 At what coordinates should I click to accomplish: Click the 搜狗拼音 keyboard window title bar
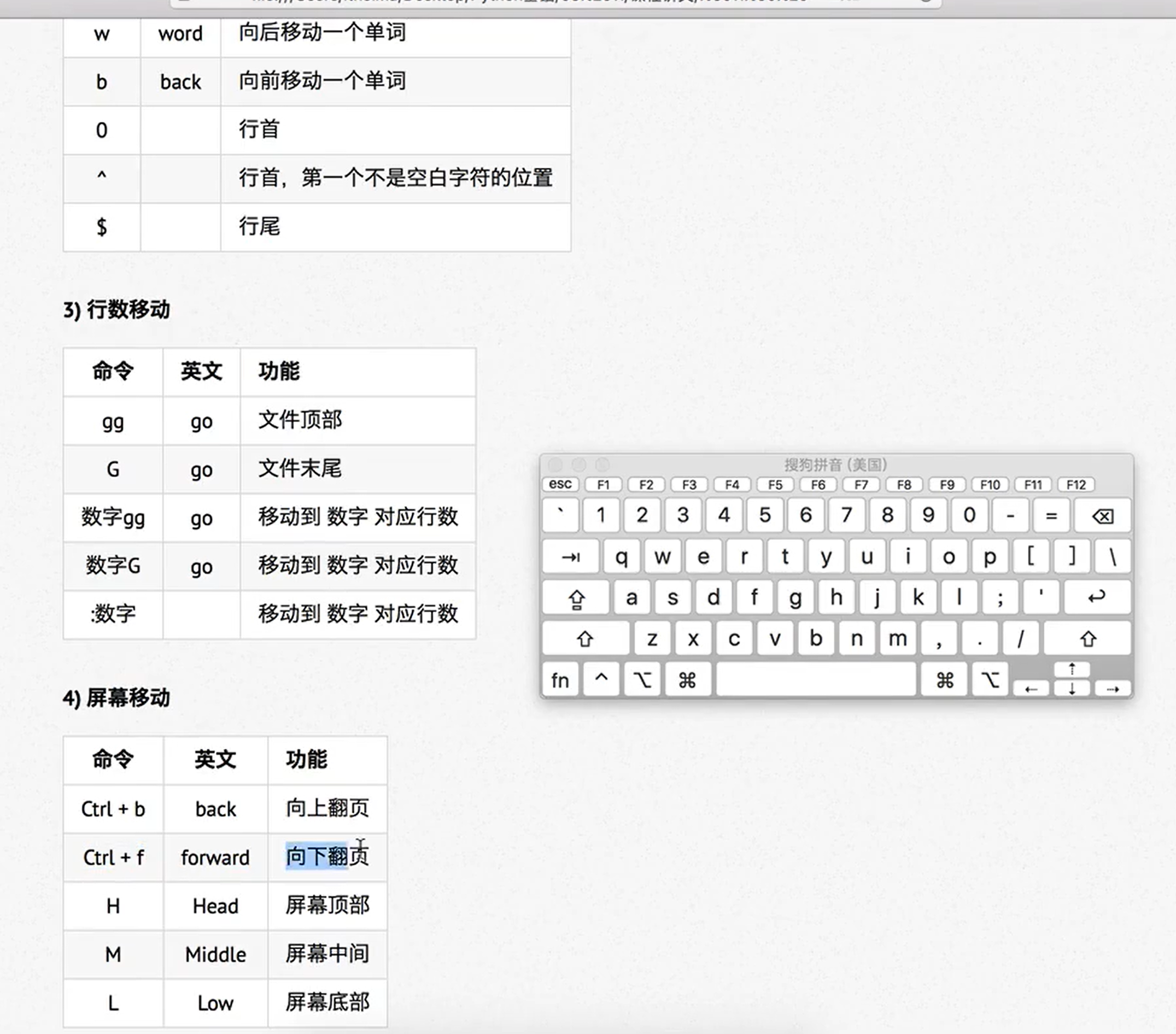click(x=835, y=464)
